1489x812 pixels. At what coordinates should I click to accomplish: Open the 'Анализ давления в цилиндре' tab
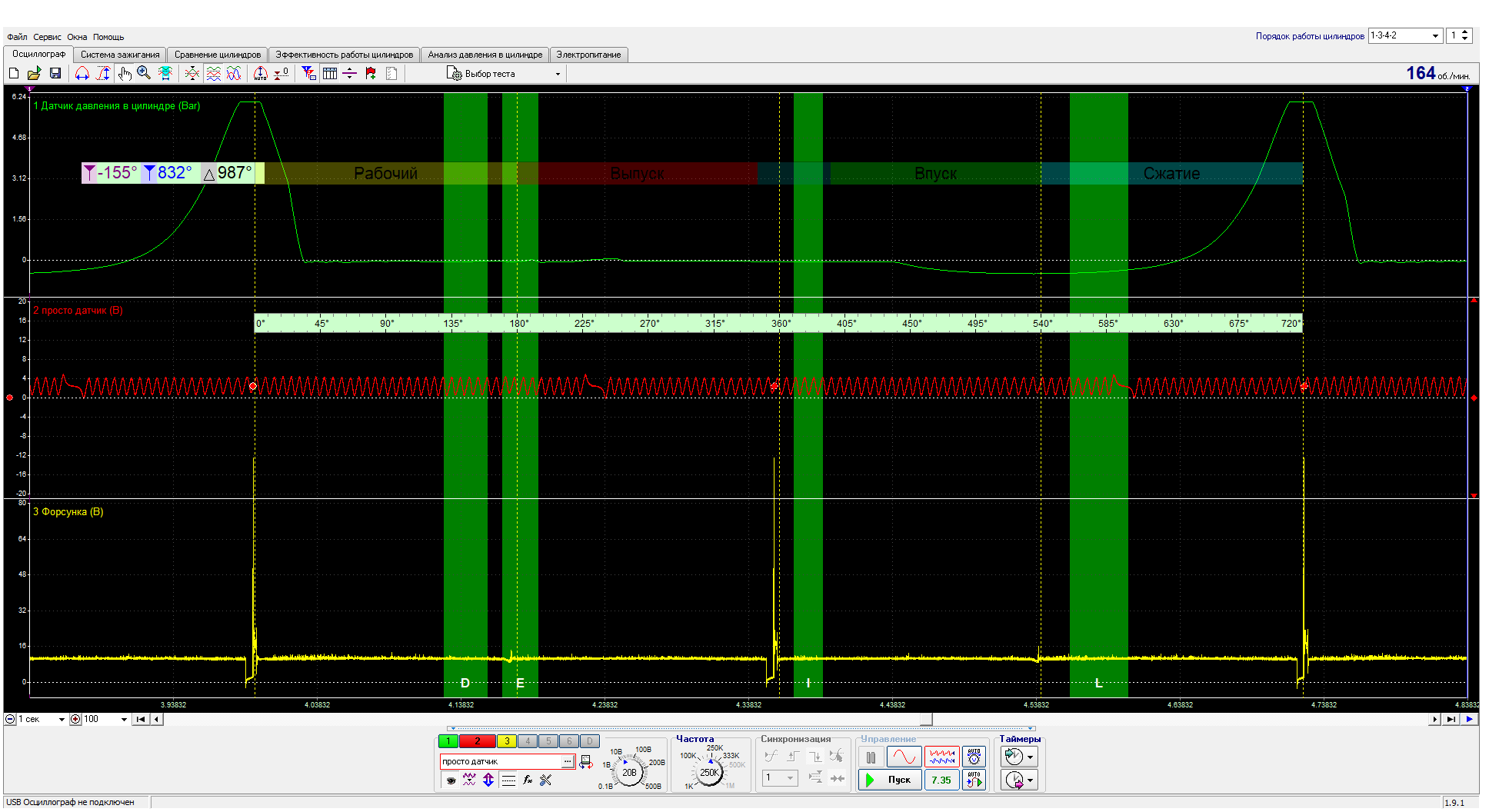485,55
